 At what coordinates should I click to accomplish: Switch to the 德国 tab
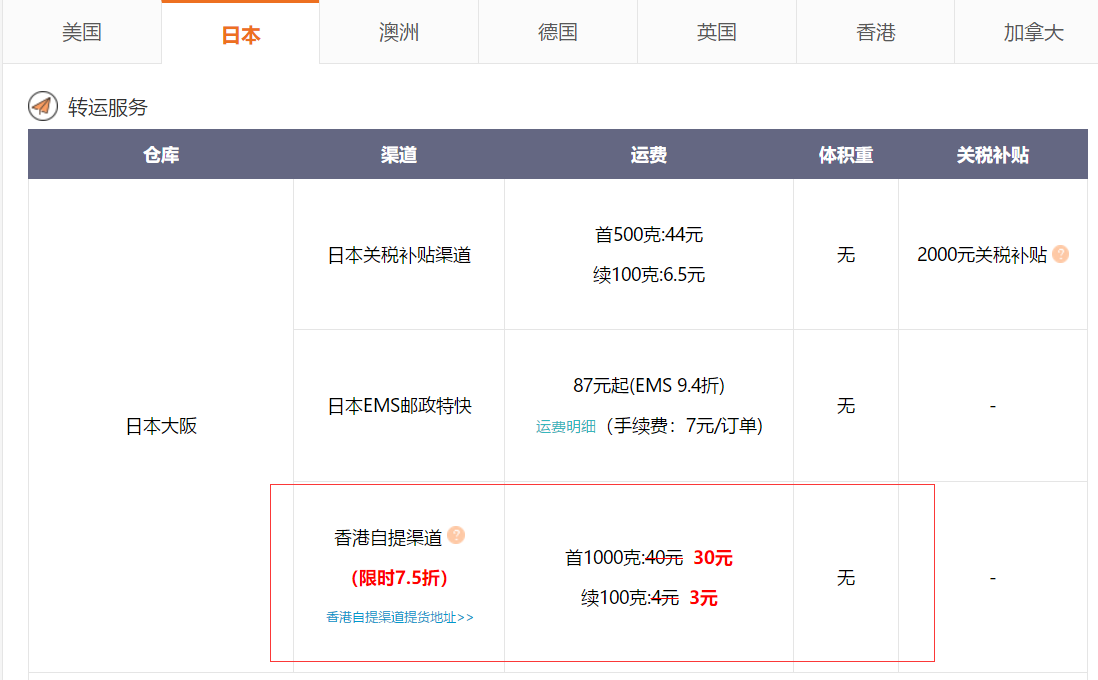(558, 33)
